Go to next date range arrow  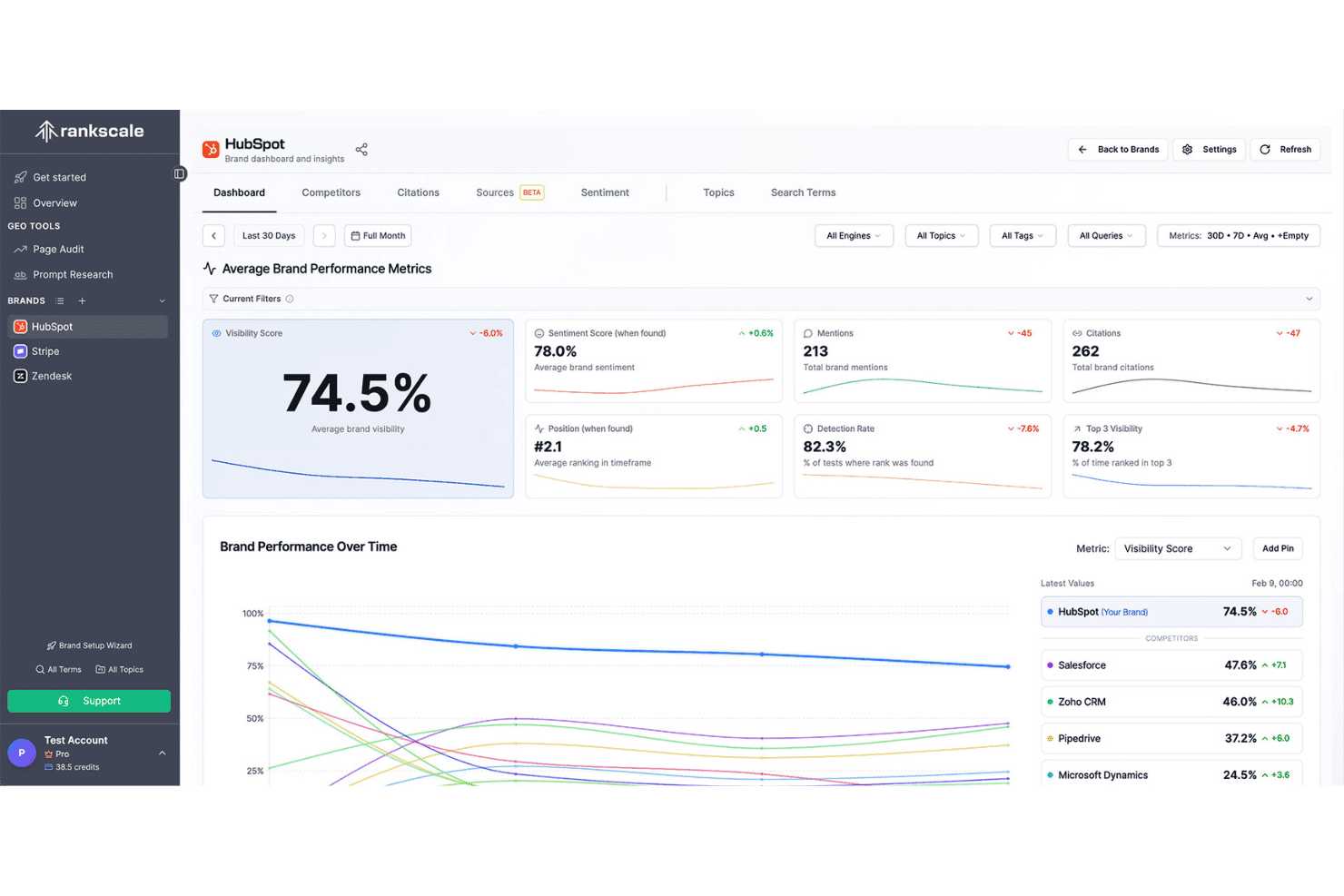[324, 236]
